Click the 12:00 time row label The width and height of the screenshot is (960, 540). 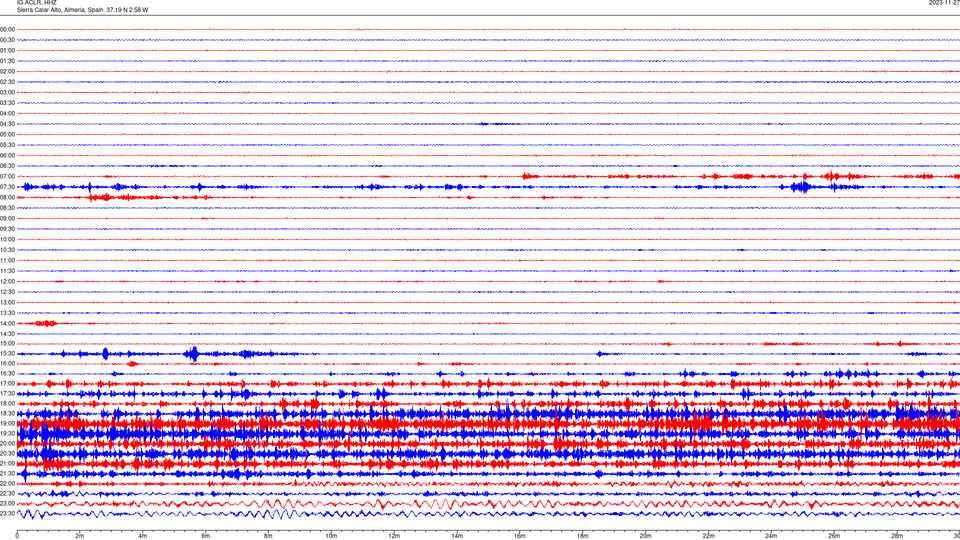pyautogui.click(x=7, y=281)
